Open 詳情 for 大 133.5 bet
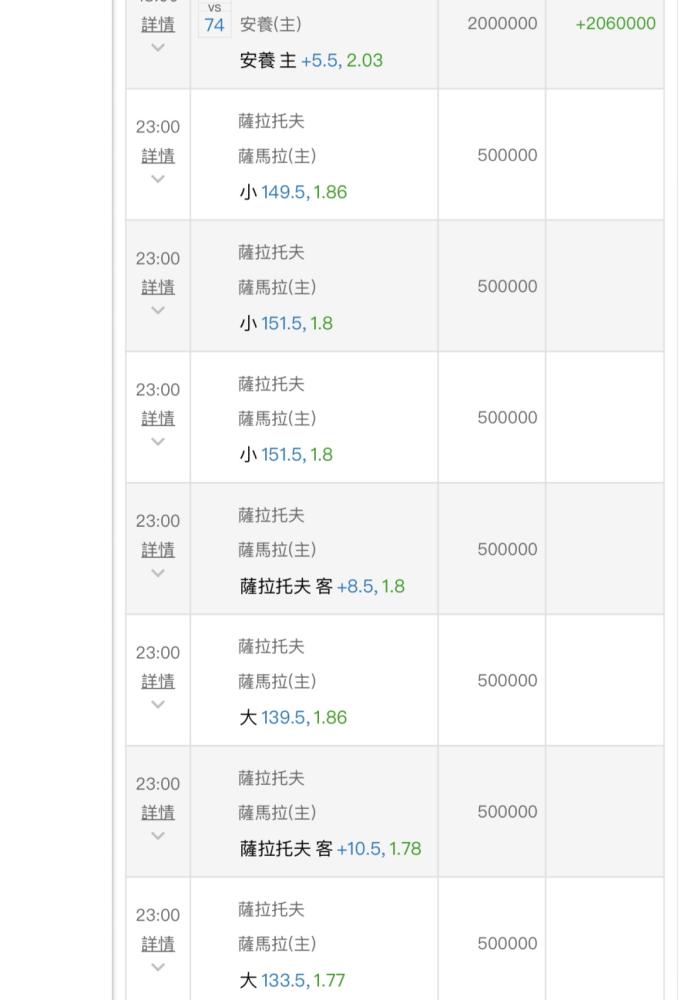Image resolution: width=685 pixels, height=1000 pixels. pos(158,944)
